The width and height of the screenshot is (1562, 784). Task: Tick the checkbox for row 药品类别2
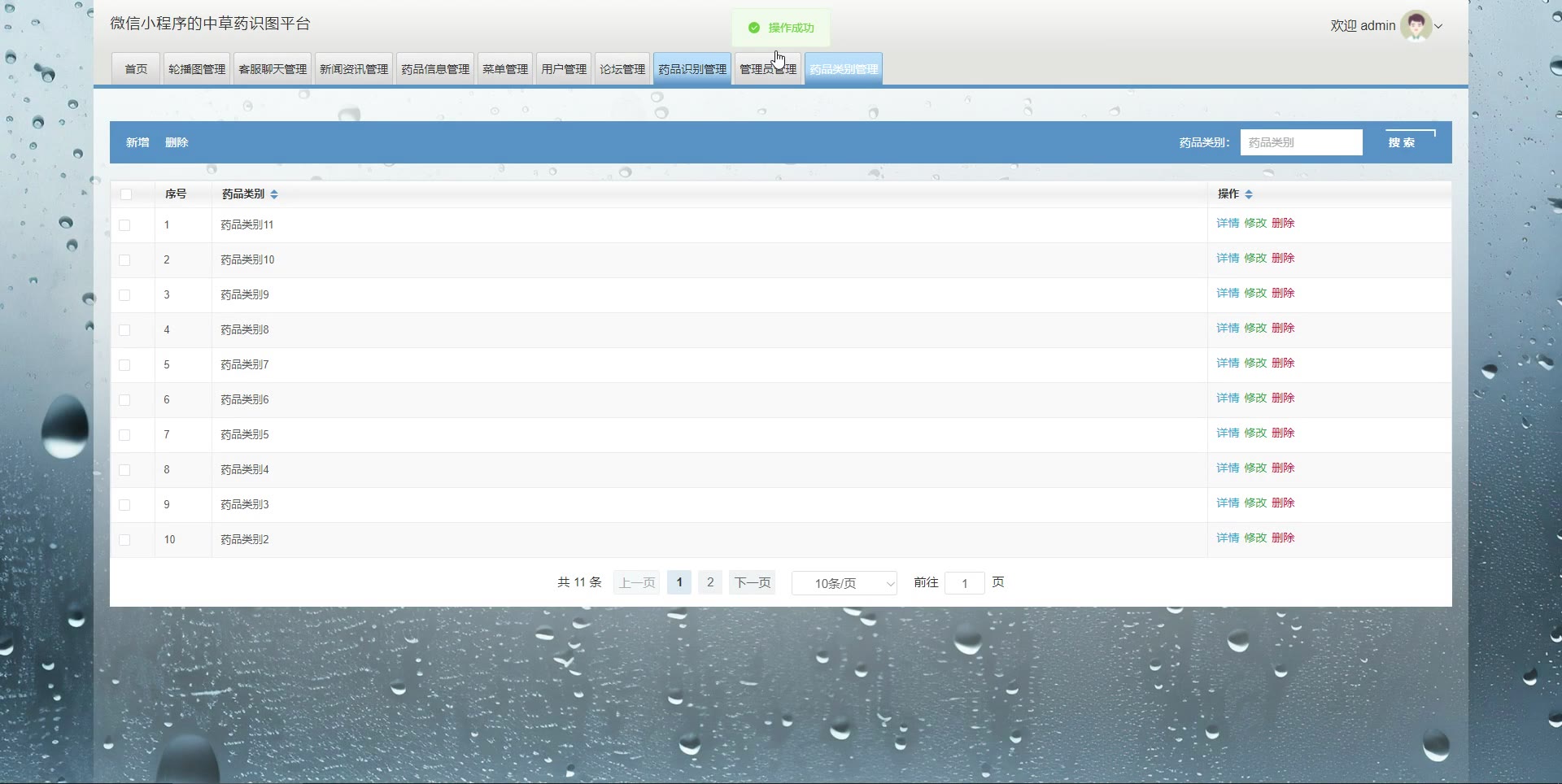[124, 540]
